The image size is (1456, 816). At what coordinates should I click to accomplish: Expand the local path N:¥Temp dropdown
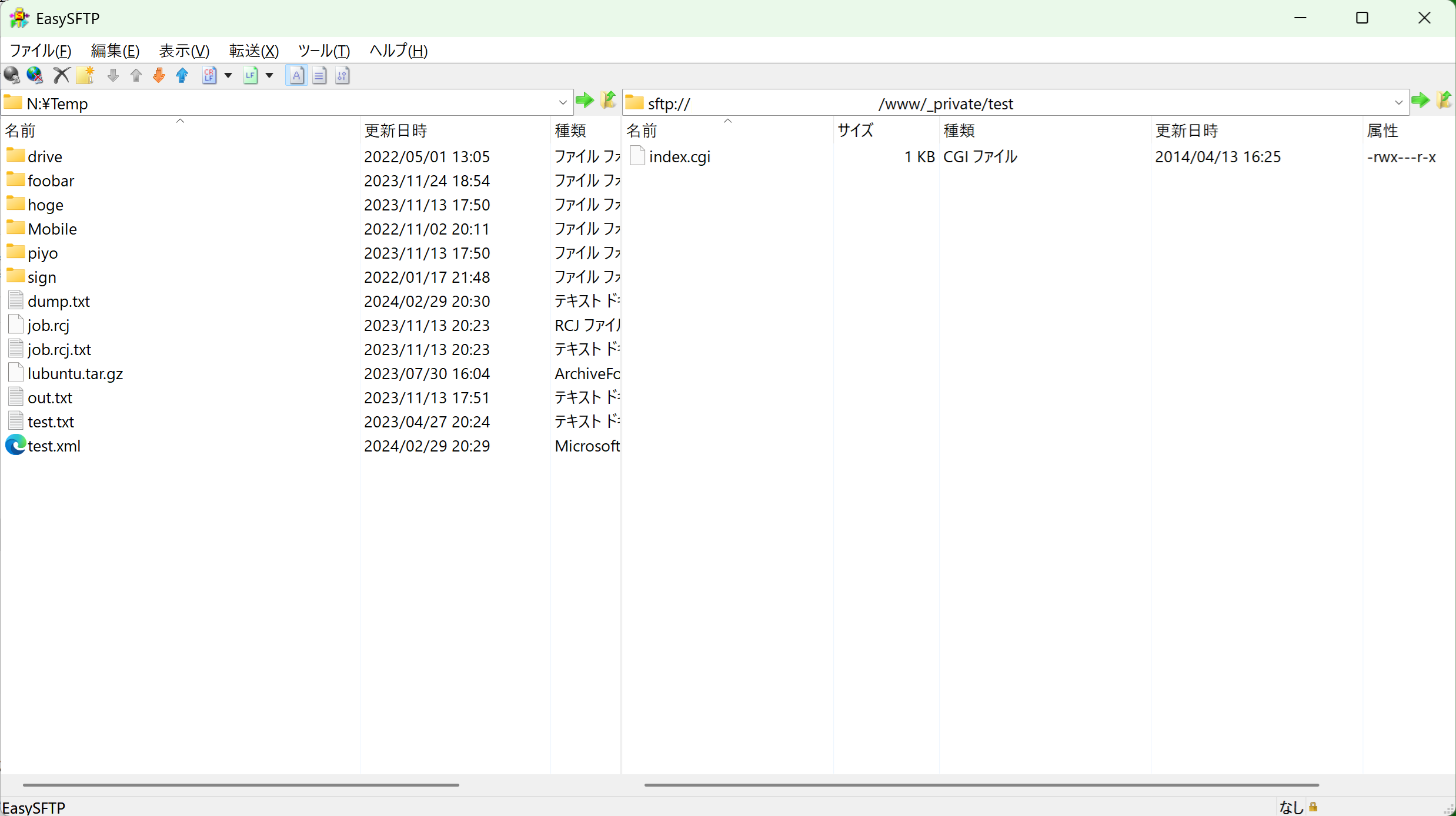tap(563, 103)
